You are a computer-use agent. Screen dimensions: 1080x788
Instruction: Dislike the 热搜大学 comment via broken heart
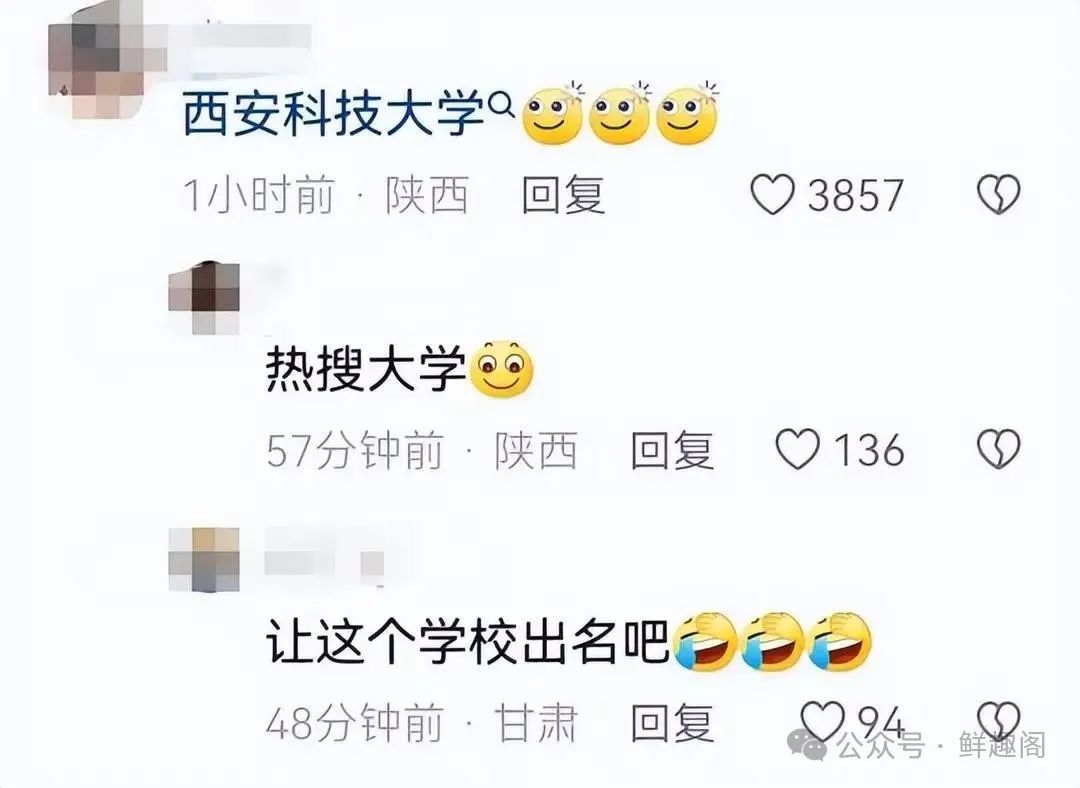[999, 450]
